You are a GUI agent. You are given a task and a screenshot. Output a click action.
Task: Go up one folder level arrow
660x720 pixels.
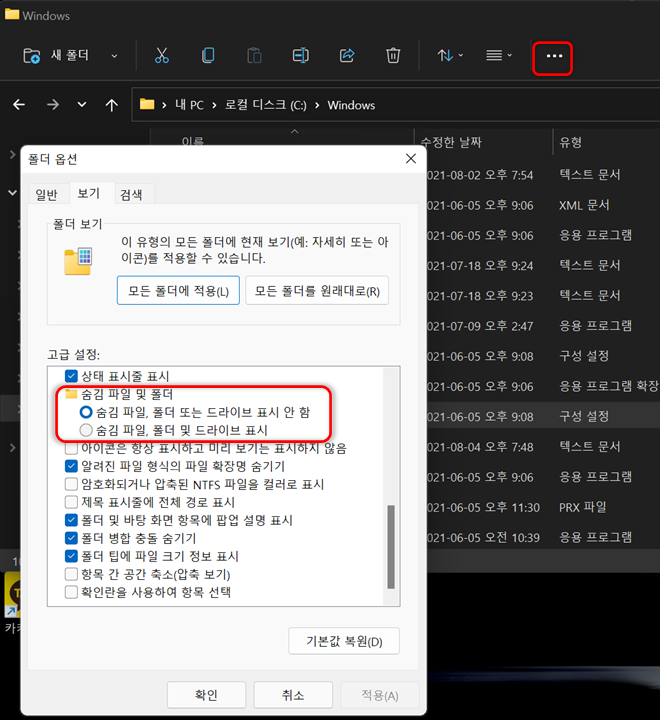112,105
